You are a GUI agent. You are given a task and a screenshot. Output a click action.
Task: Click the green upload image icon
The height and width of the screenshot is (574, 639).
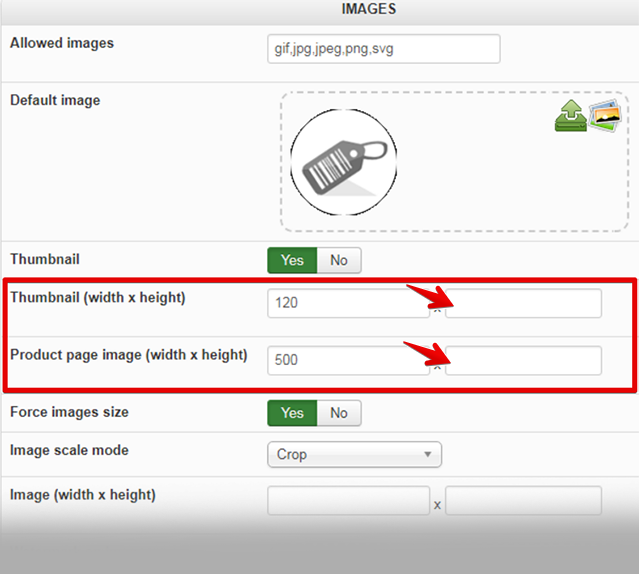[x=571, y=116]
